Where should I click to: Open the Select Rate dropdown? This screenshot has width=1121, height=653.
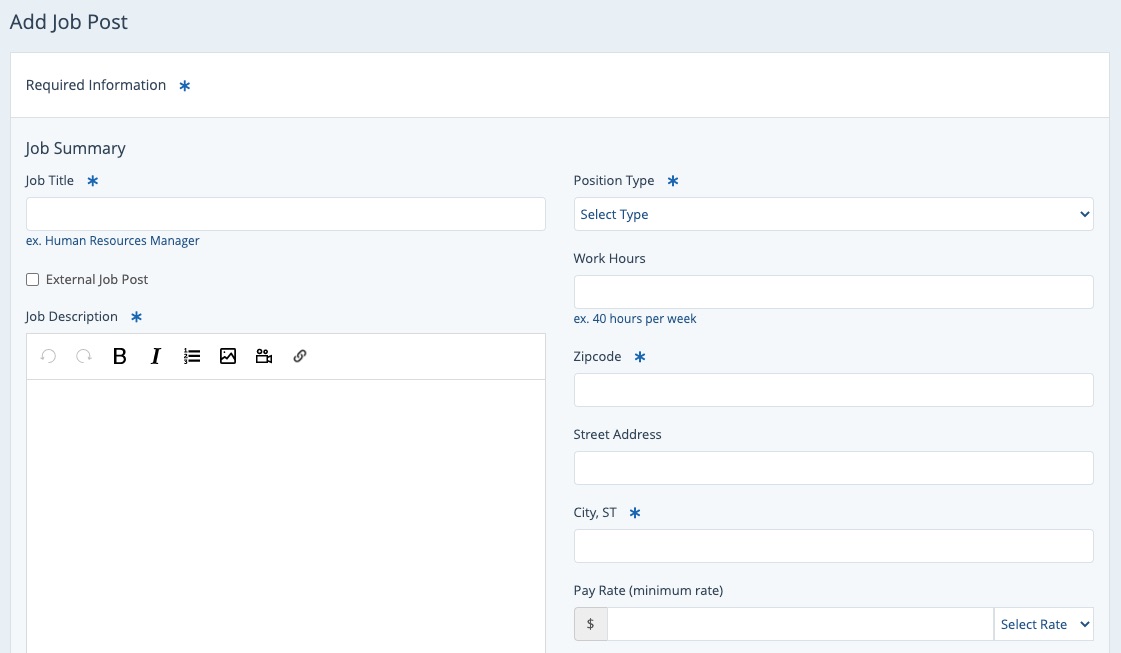tap(1043, 624)
